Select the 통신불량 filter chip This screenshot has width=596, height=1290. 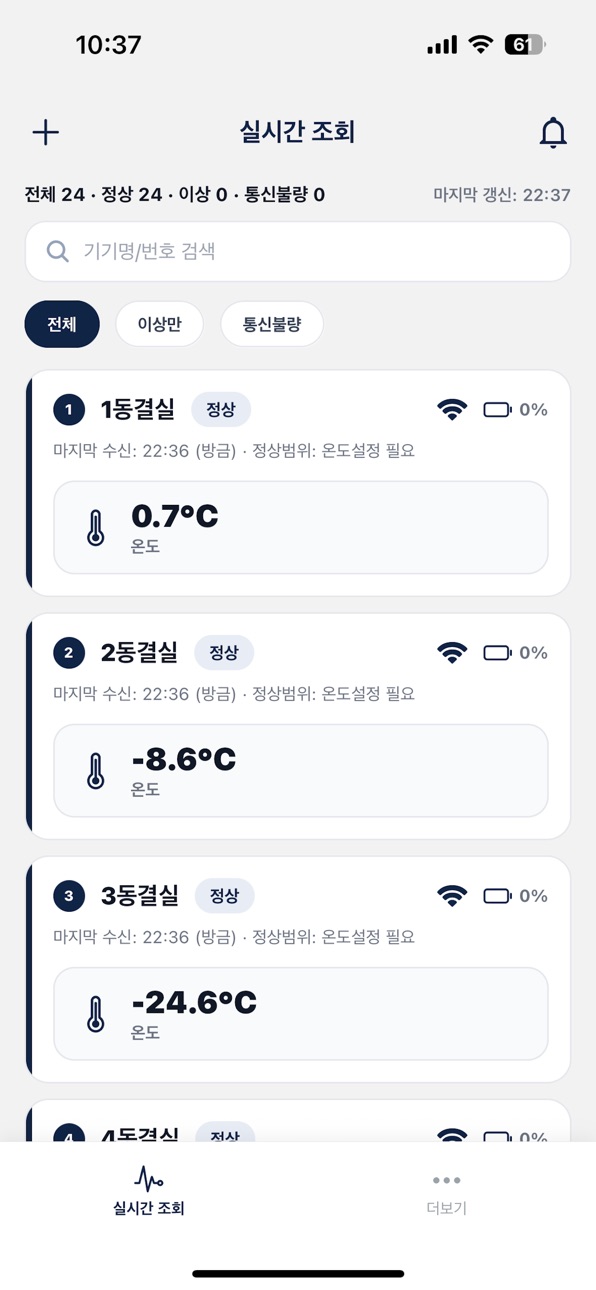(272, 324)
